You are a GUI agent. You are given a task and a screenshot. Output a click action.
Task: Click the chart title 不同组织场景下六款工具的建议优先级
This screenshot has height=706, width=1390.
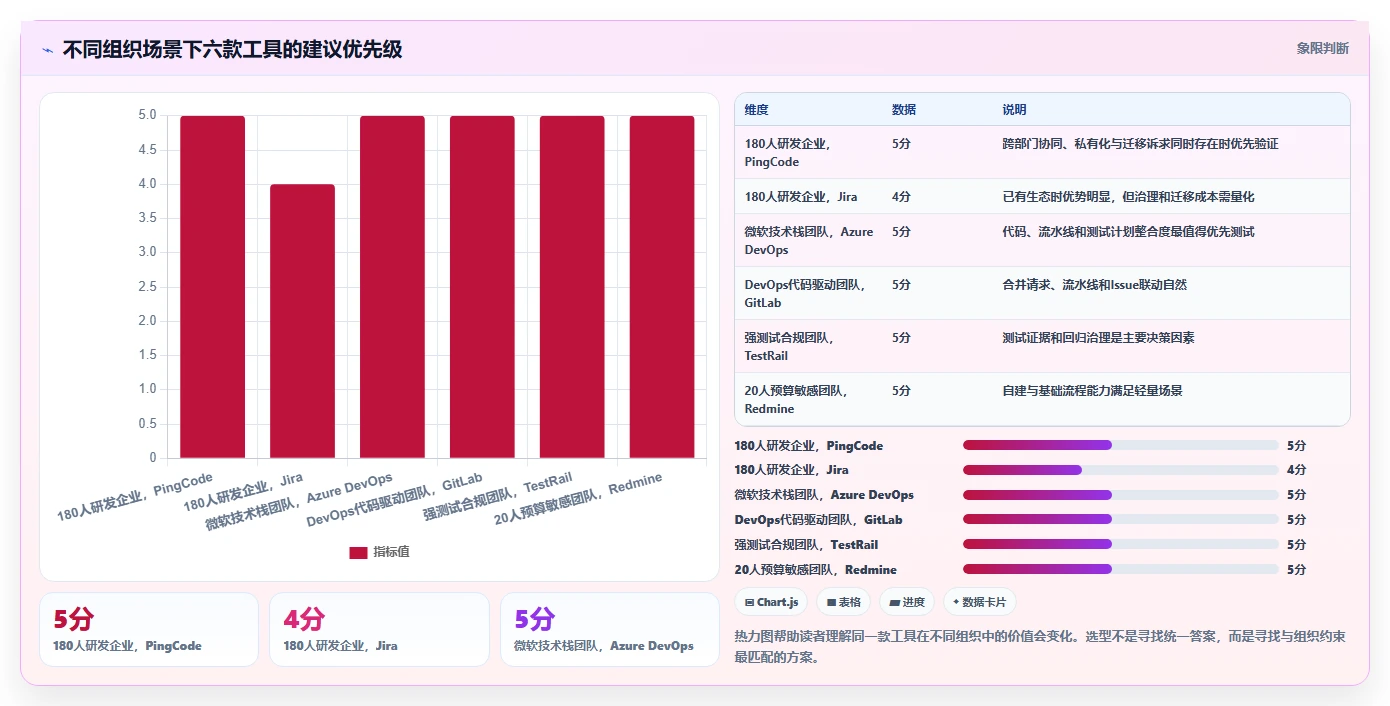tap(232, 49)
